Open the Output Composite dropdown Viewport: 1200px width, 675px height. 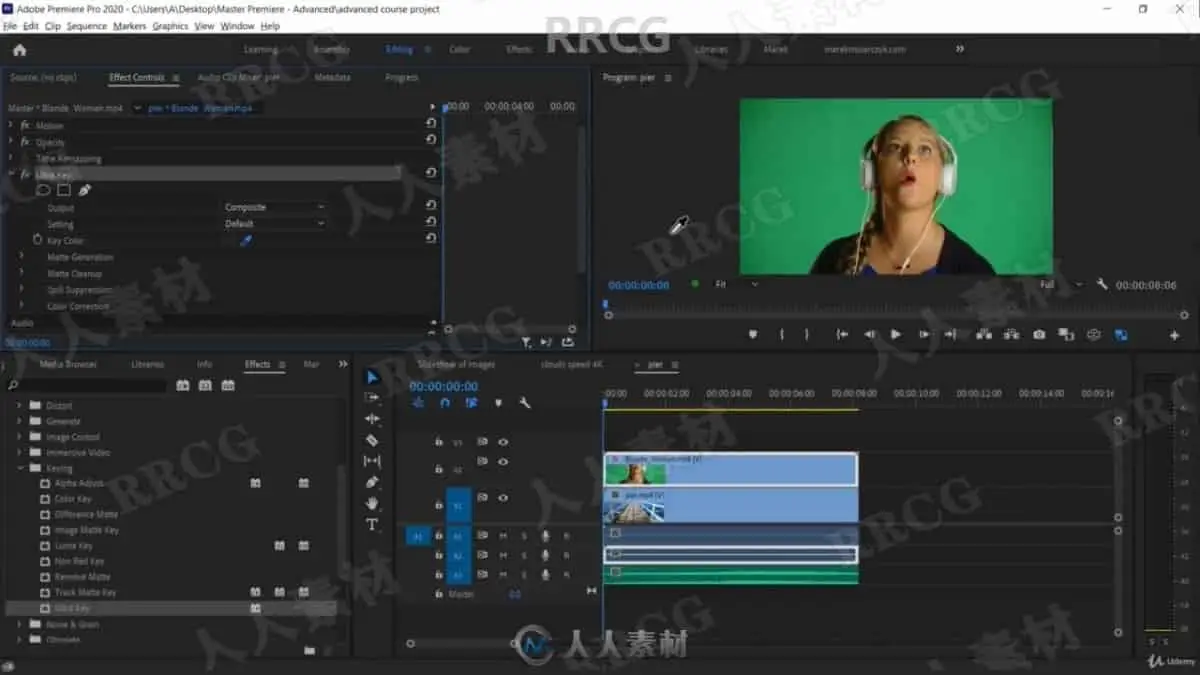tap(273, 207)
